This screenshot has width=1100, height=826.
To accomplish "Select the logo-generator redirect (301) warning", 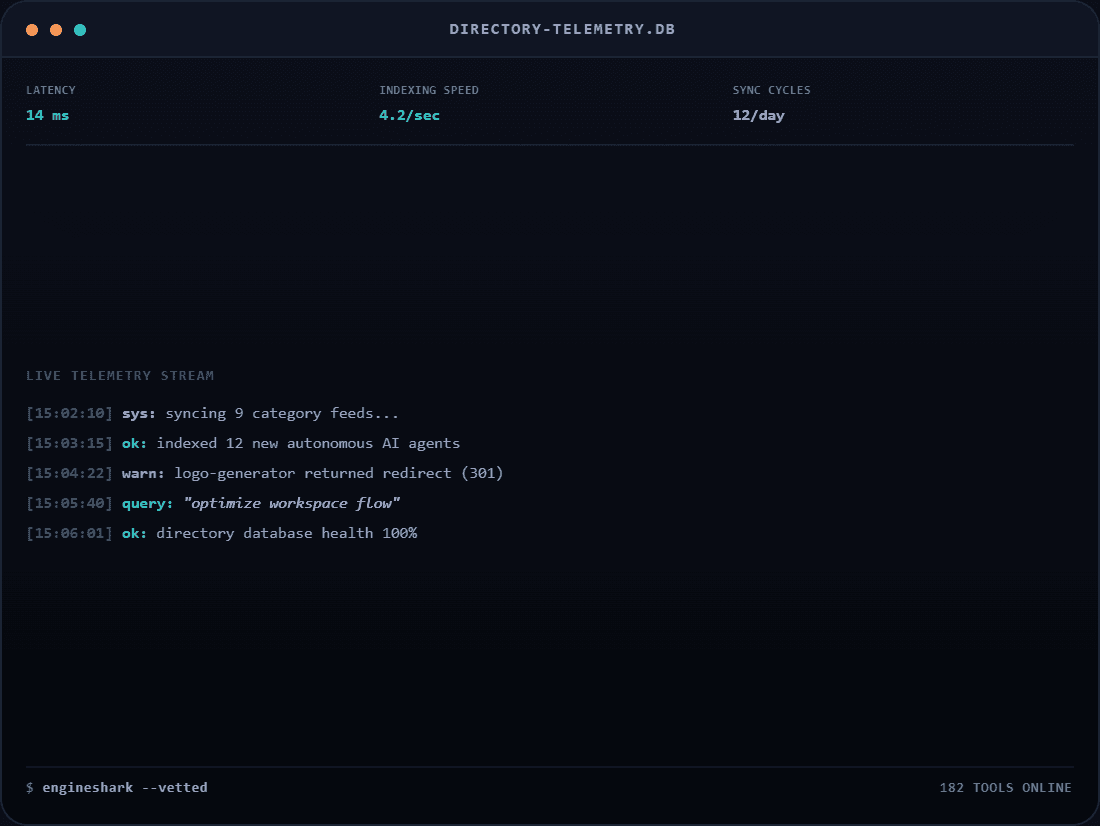I will [339, 474].
